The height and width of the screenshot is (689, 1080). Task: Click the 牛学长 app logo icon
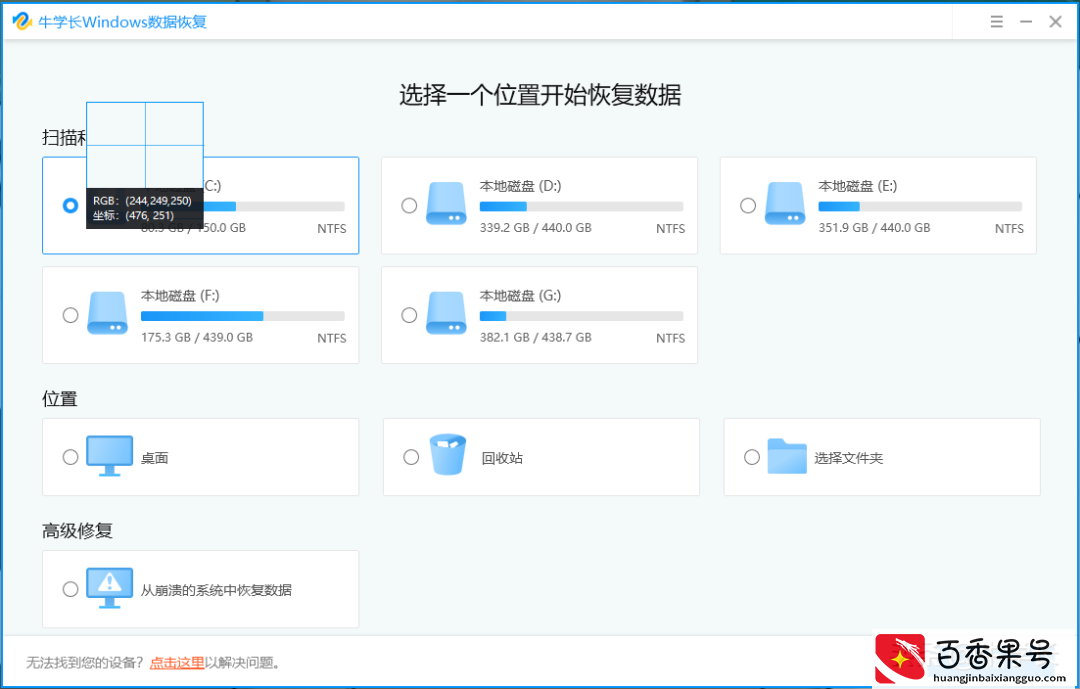(x=22, y=21)
